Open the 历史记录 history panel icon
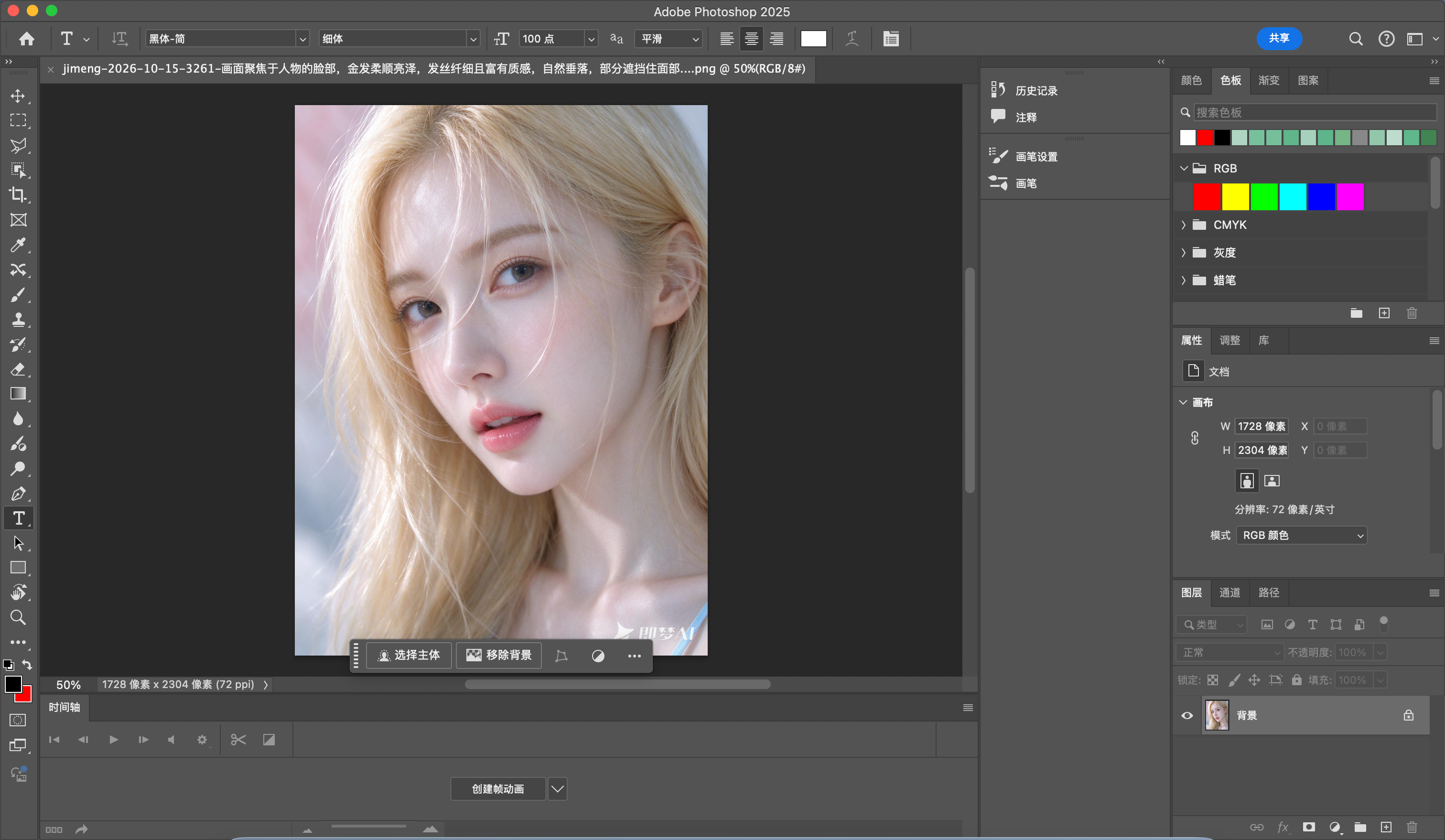The image size is (1445, 840). click(998, 90)
